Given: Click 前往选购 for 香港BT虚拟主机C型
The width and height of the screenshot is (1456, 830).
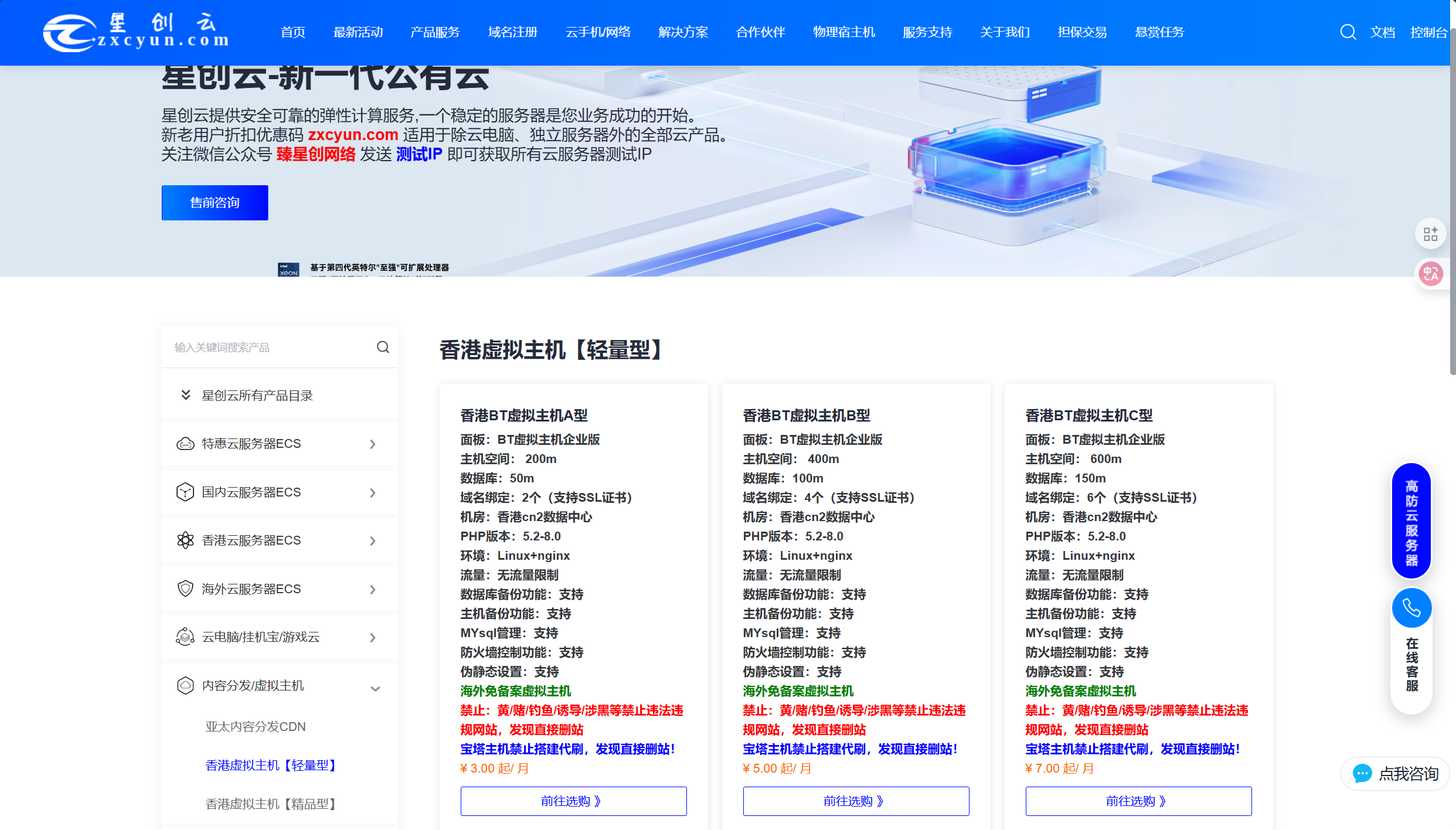Looking at the screenshot, I should pyautogui.click(x=1138, y=801).
